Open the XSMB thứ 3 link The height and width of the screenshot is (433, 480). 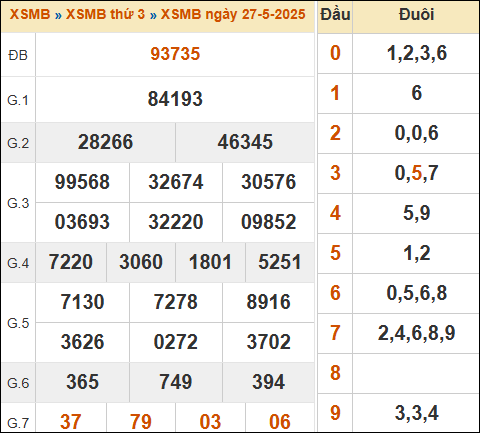[x=105, y=14]
